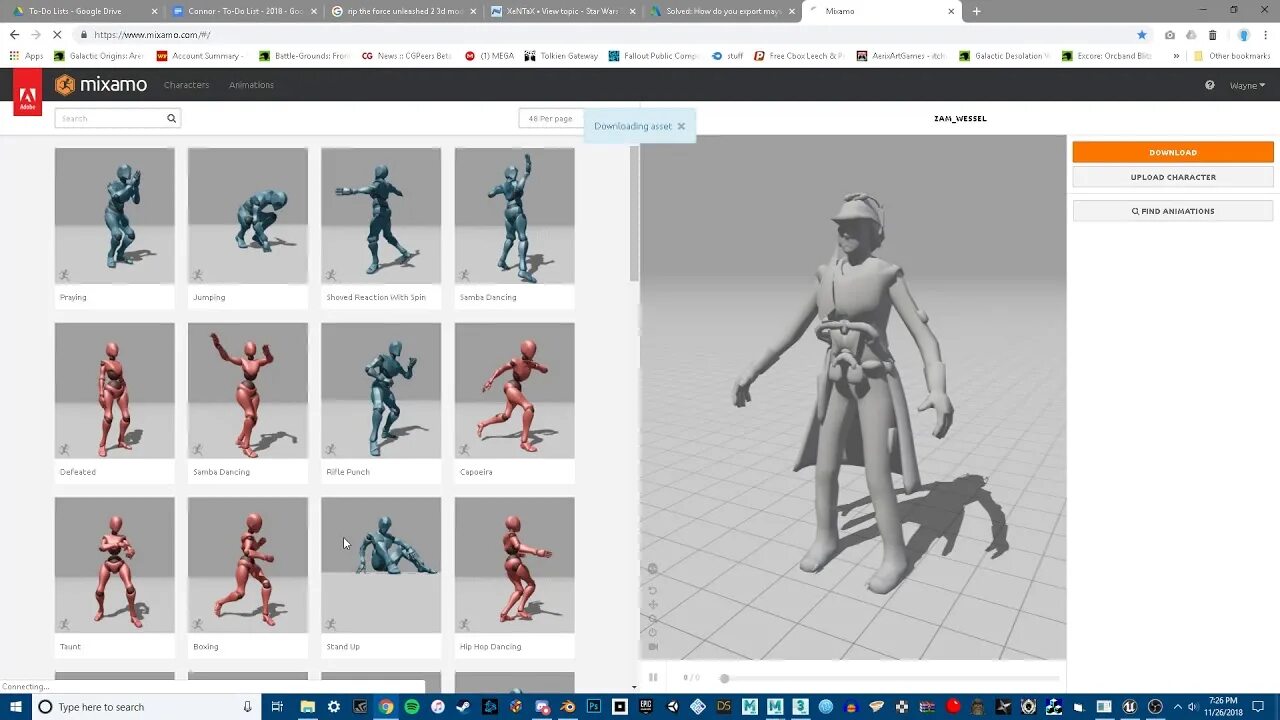Select the Defeated animation thumbnail

point(114,390)
